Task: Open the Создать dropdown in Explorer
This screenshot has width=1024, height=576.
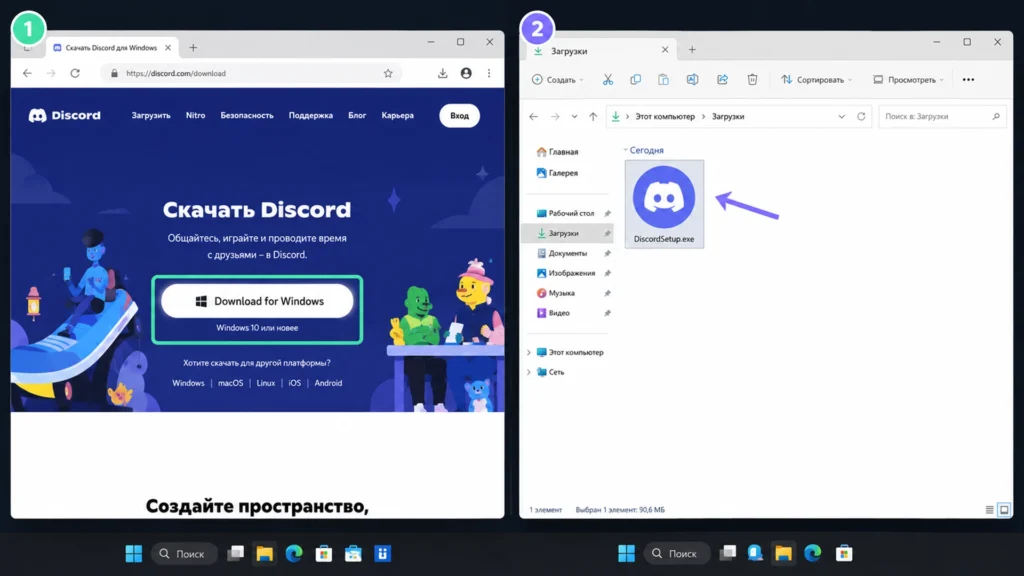Action: tap(558, 80)
